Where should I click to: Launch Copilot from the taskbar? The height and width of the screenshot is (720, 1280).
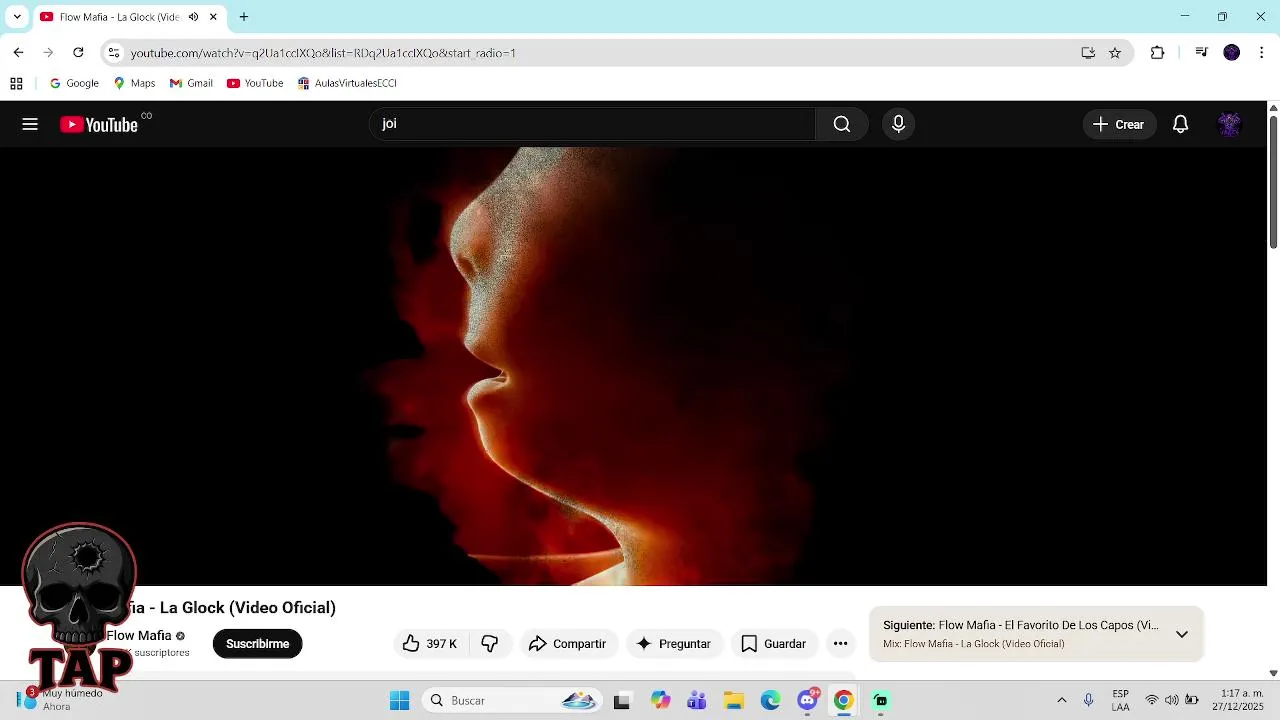660,701
